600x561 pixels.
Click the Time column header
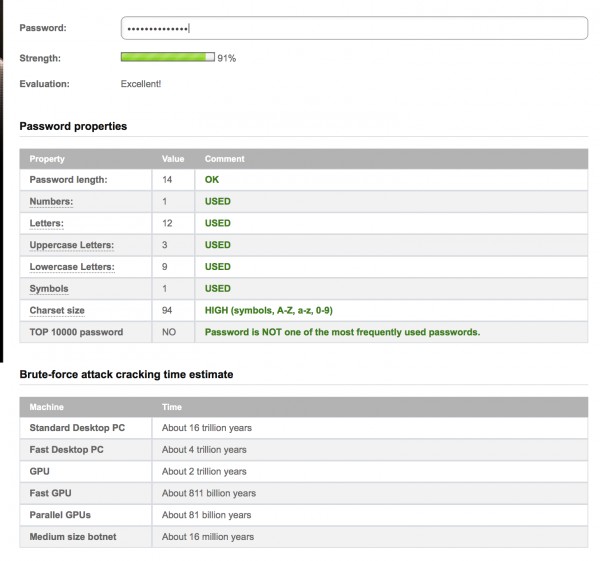click(x=172, y=407)
